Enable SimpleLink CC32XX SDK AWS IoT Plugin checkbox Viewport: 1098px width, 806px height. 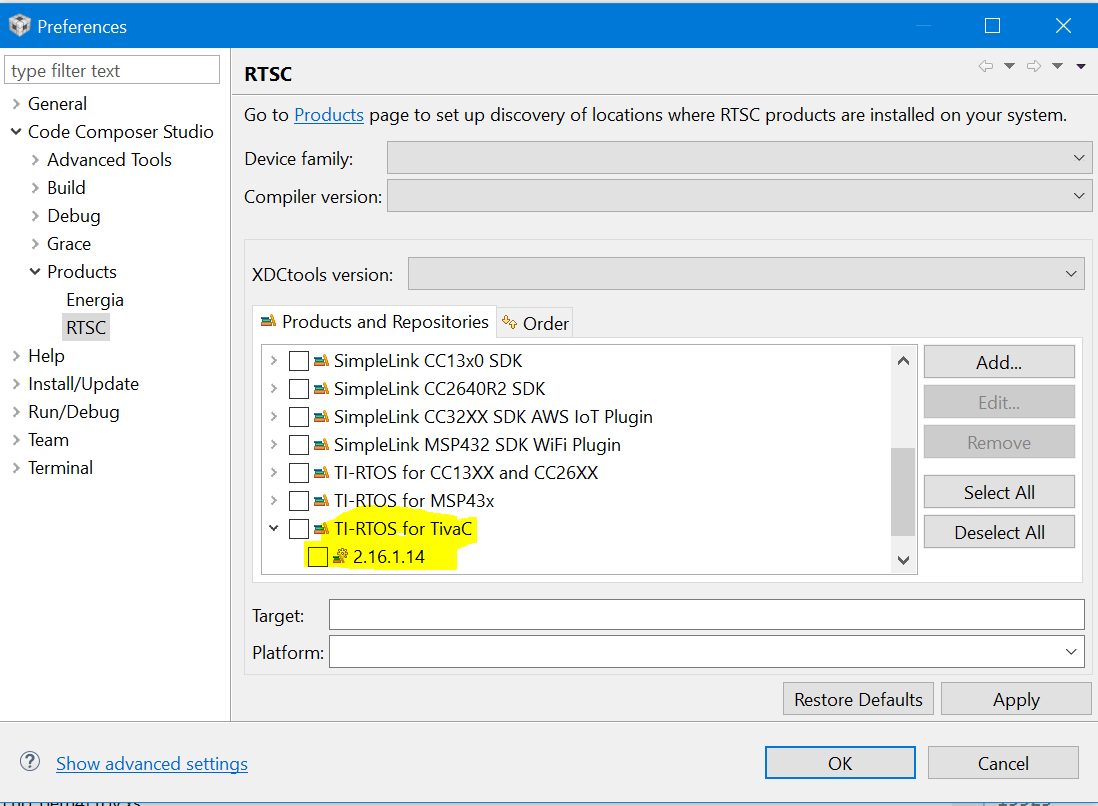pyautogui.click(x=299, y=417)
